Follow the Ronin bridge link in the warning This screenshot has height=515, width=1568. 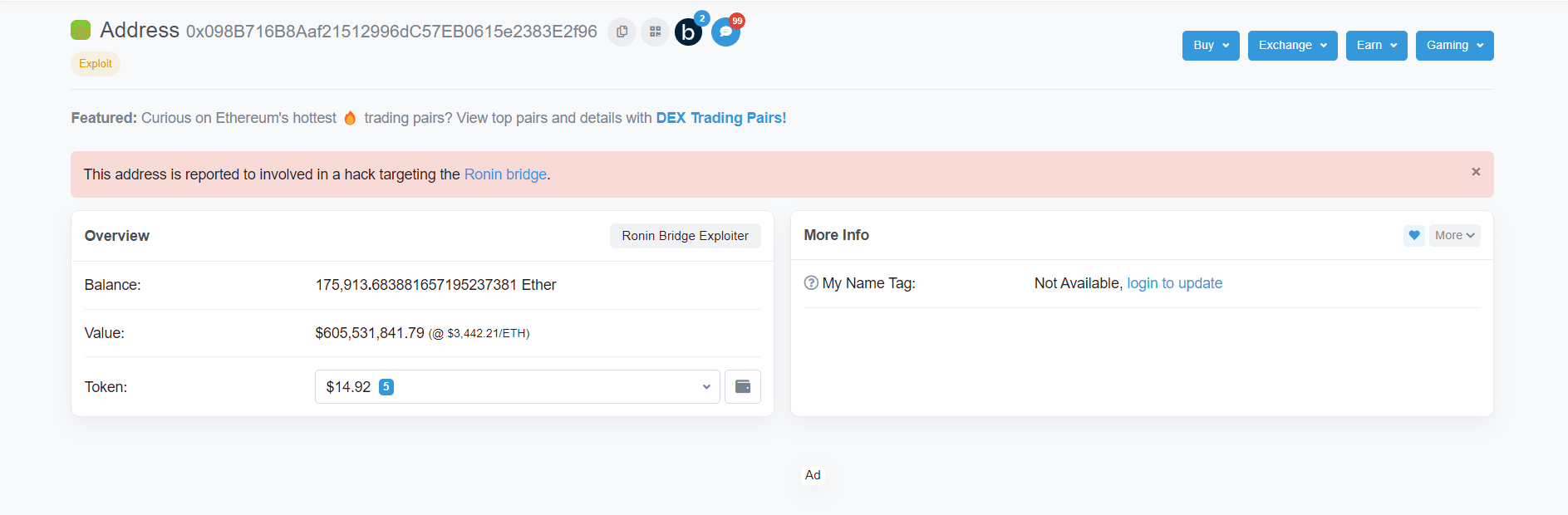pos(505,174)
